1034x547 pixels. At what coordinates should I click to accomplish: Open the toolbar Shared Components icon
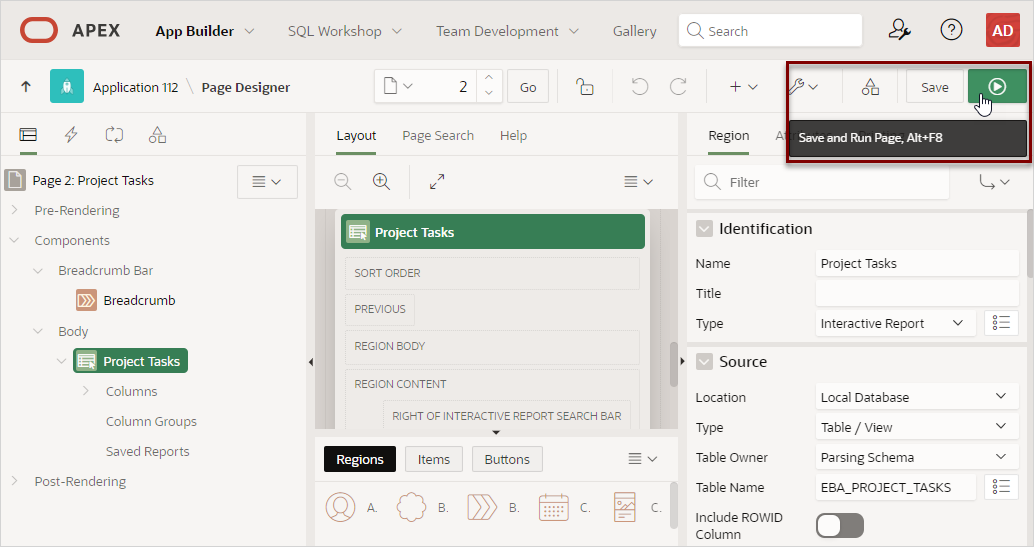pyautogui.click(x=870, y=86)
